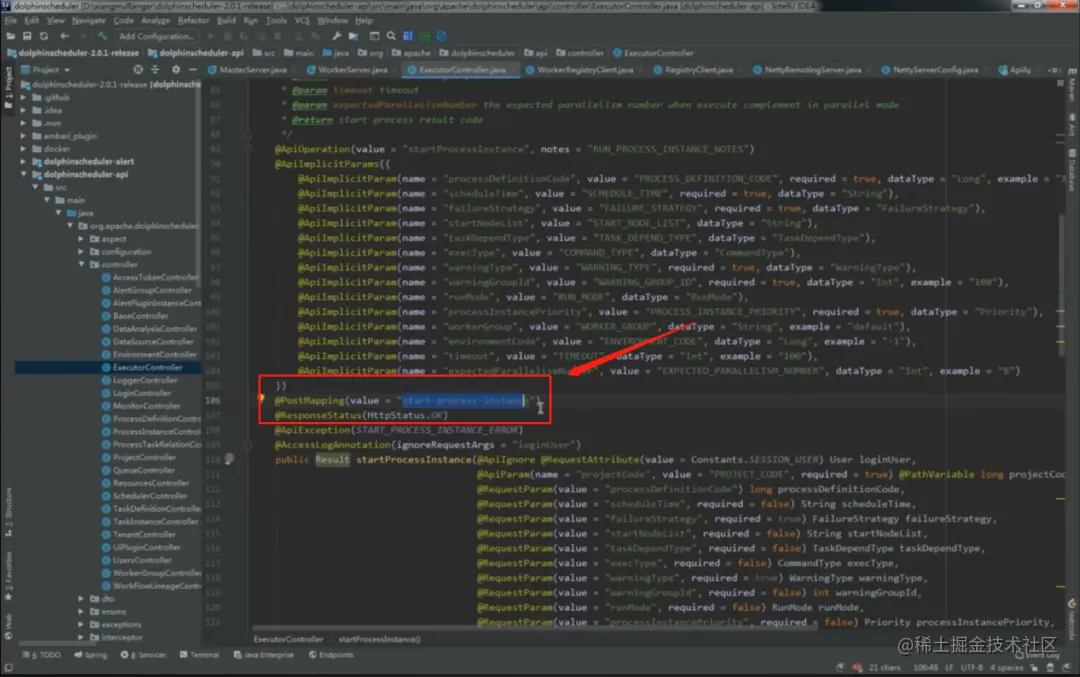Select AccessTokenController in tree
Image resolution: width=1080 pixels, height=677 pixels.
pyautogui.click(x=149, y=278)
